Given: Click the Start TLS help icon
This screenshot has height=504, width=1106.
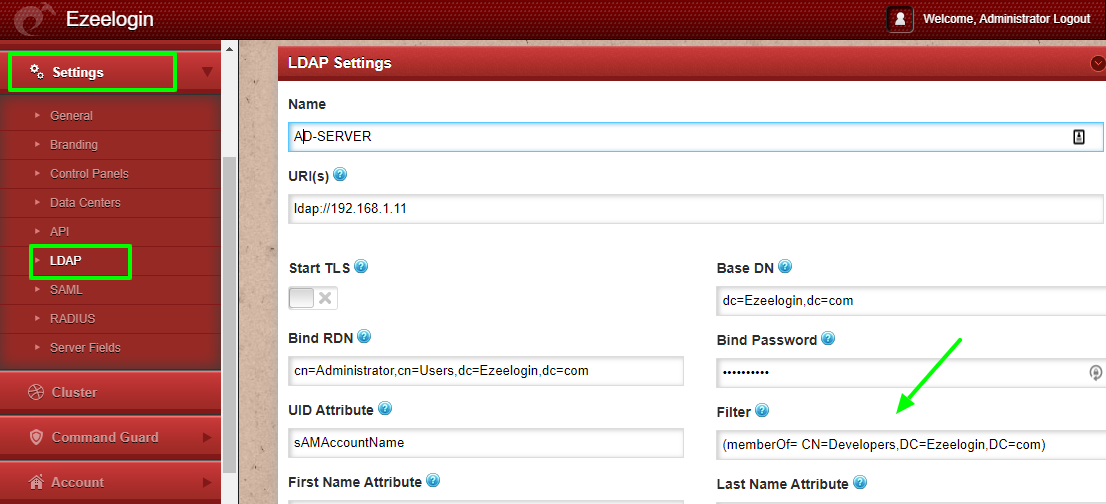Looking at the screenshot, I should [x=360, y=266].
